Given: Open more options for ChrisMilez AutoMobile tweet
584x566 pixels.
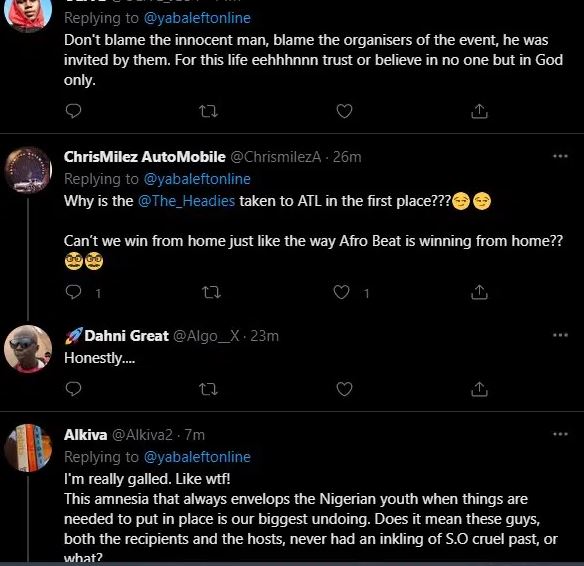Looking at the screenshot, I should pyautogui.click(x=560, y=156).
